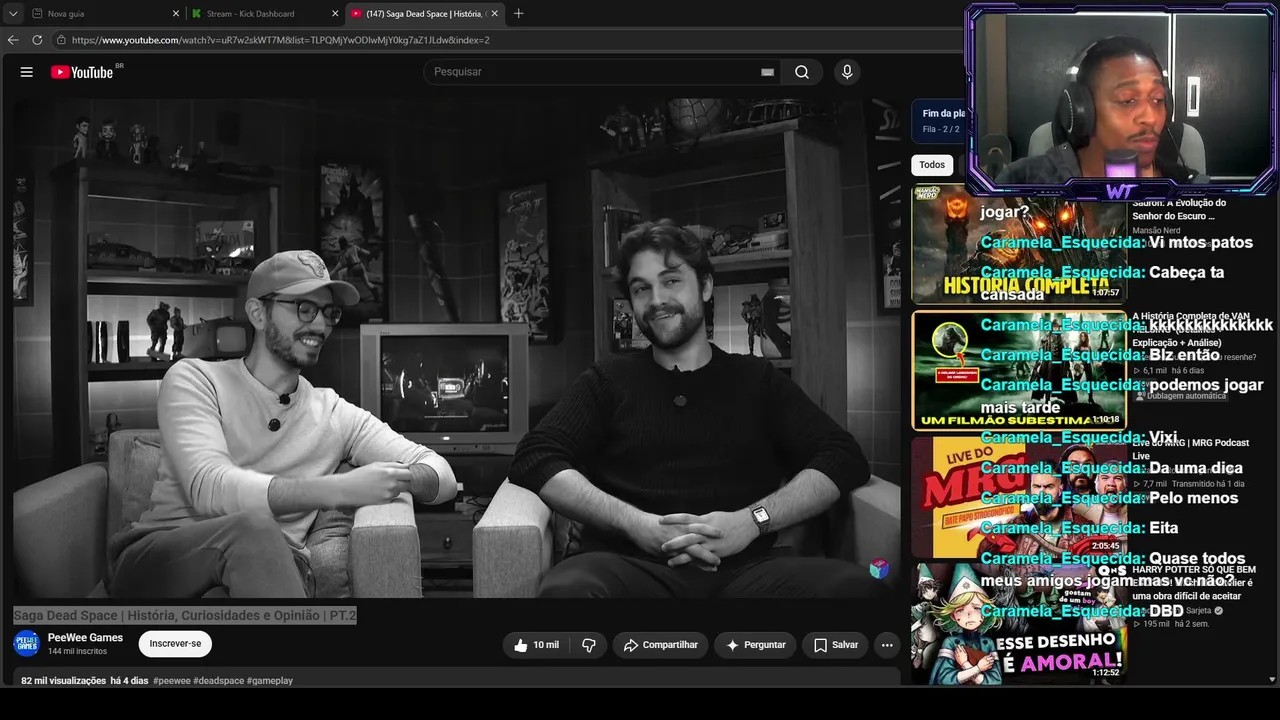Open the Esse Desenho é Amoral thumbnail
This screenshot has height=720, width=1280.
[1018, 623]
